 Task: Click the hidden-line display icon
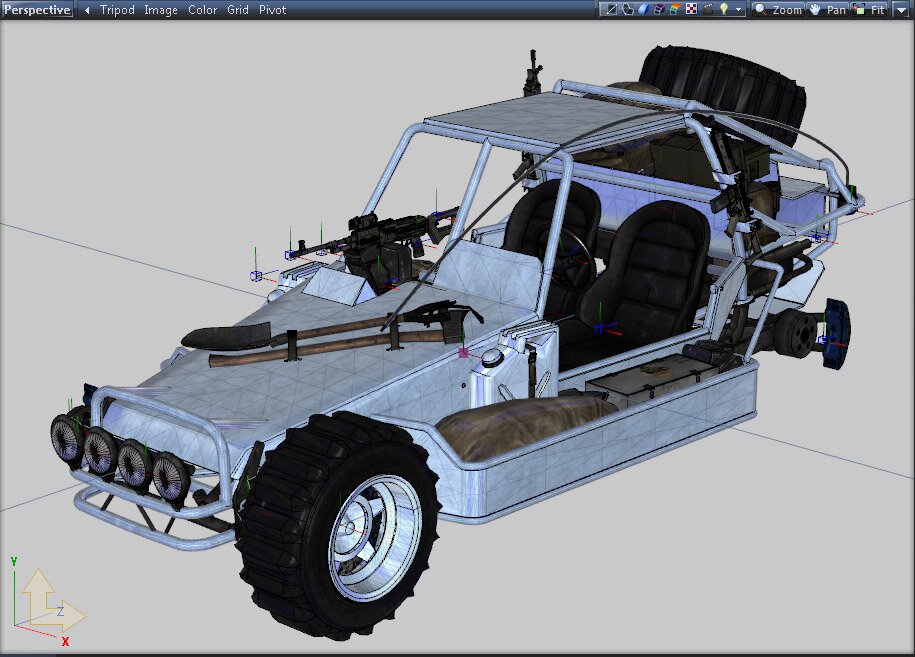click(x=627, y=10)
